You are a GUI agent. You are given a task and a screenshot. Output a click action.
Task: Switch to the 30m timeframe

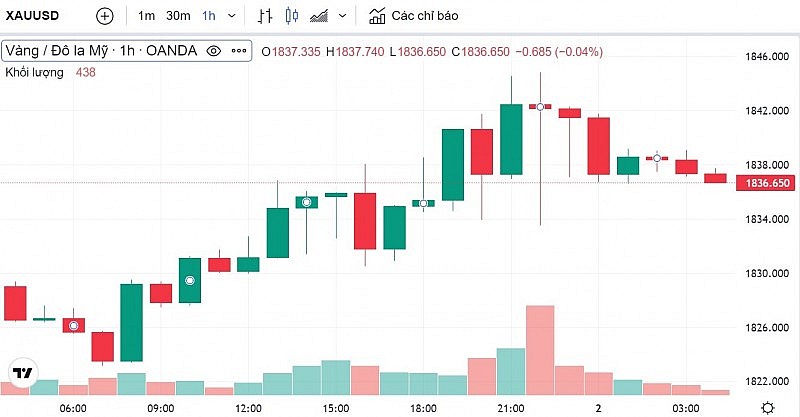[x=178, y=16]
